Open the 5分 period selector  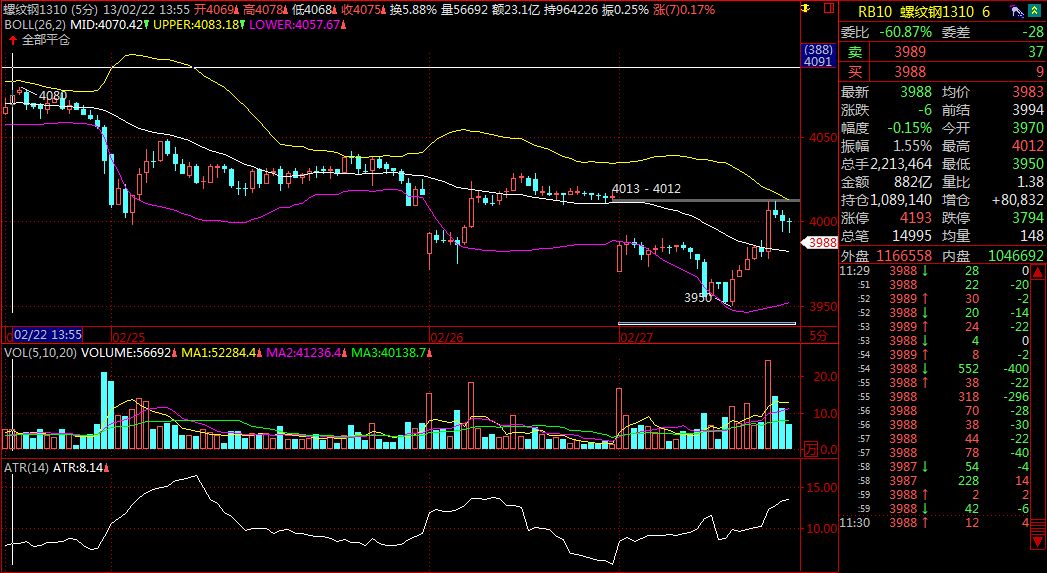tap(818, 336)
